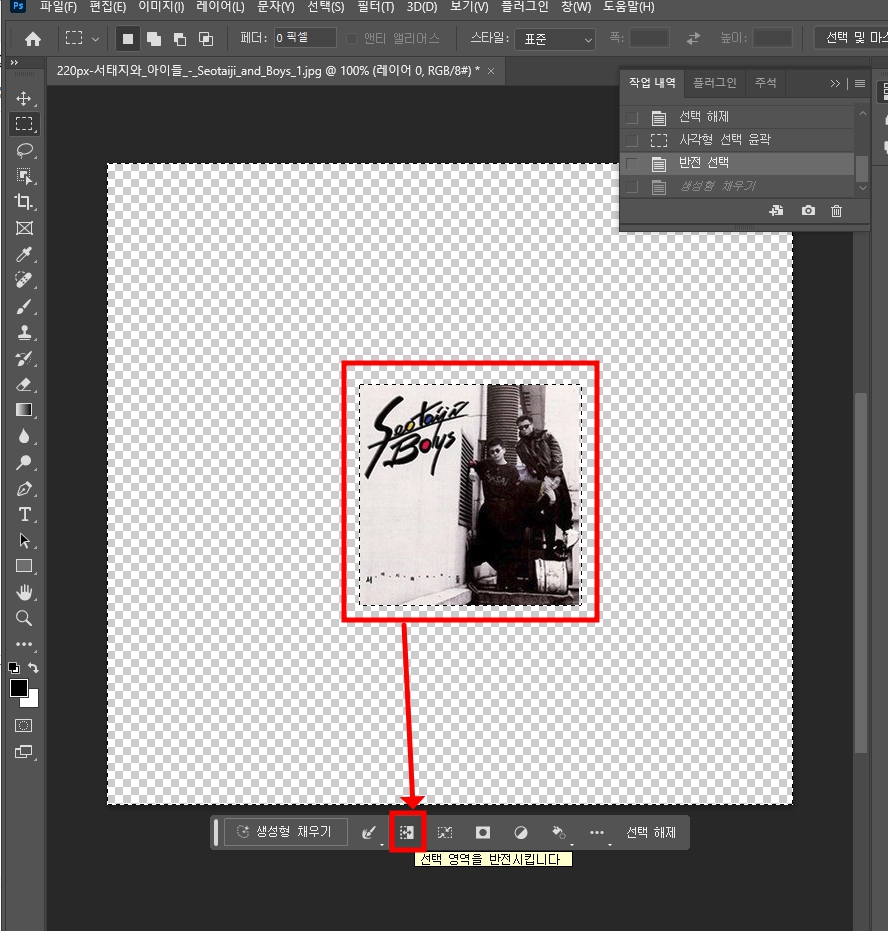Toggle history brush source for 사각형 선택 윤곽
Viewport: 888px width, 931px height.
(x=632, y=140)
